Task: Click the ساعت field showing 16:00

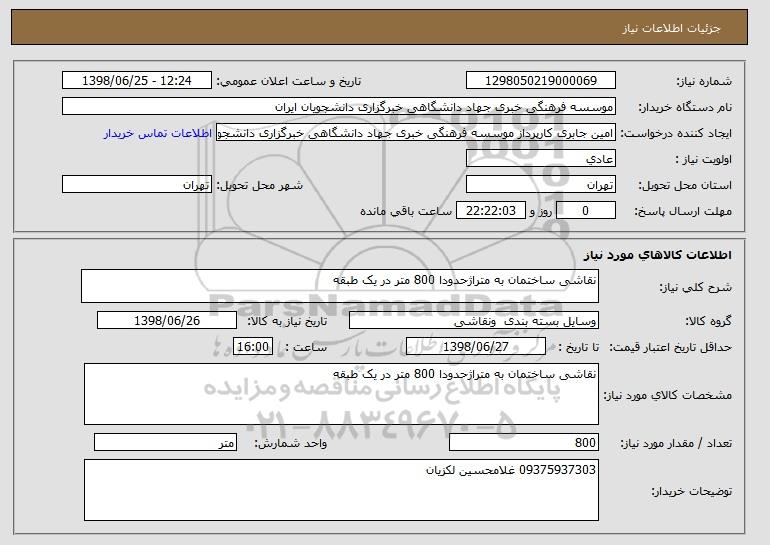Action: click(253, 347)
